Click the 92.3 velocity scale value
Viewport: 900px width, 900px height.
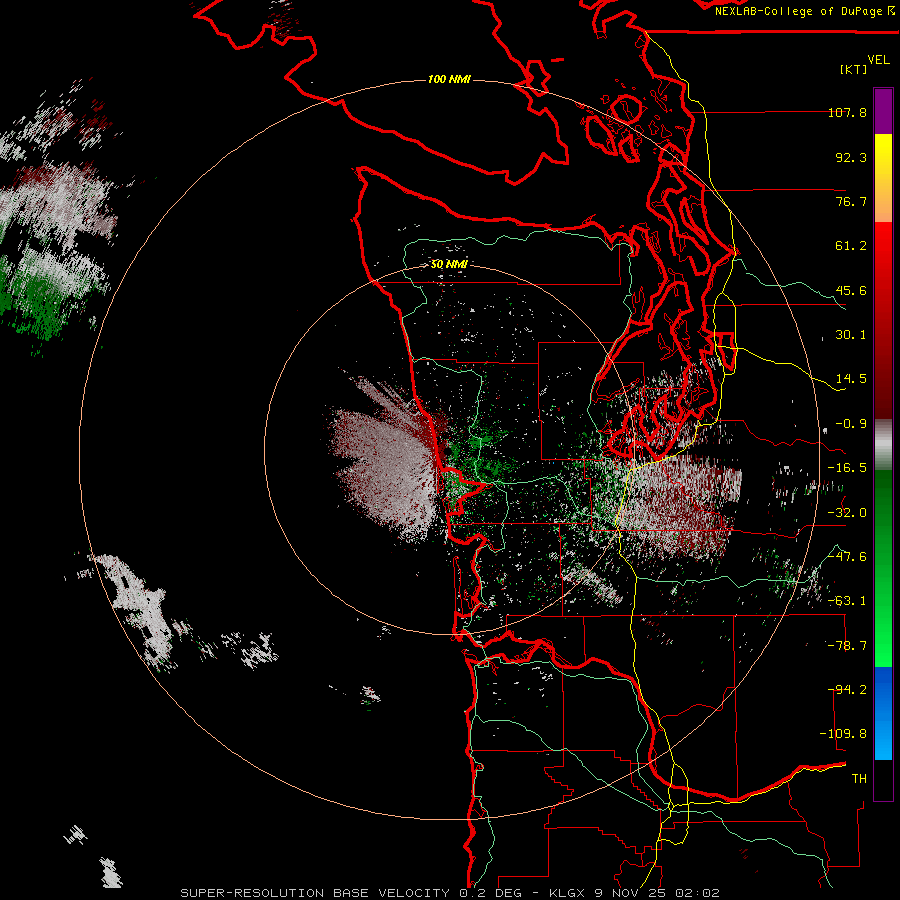[x=851, y=157]
